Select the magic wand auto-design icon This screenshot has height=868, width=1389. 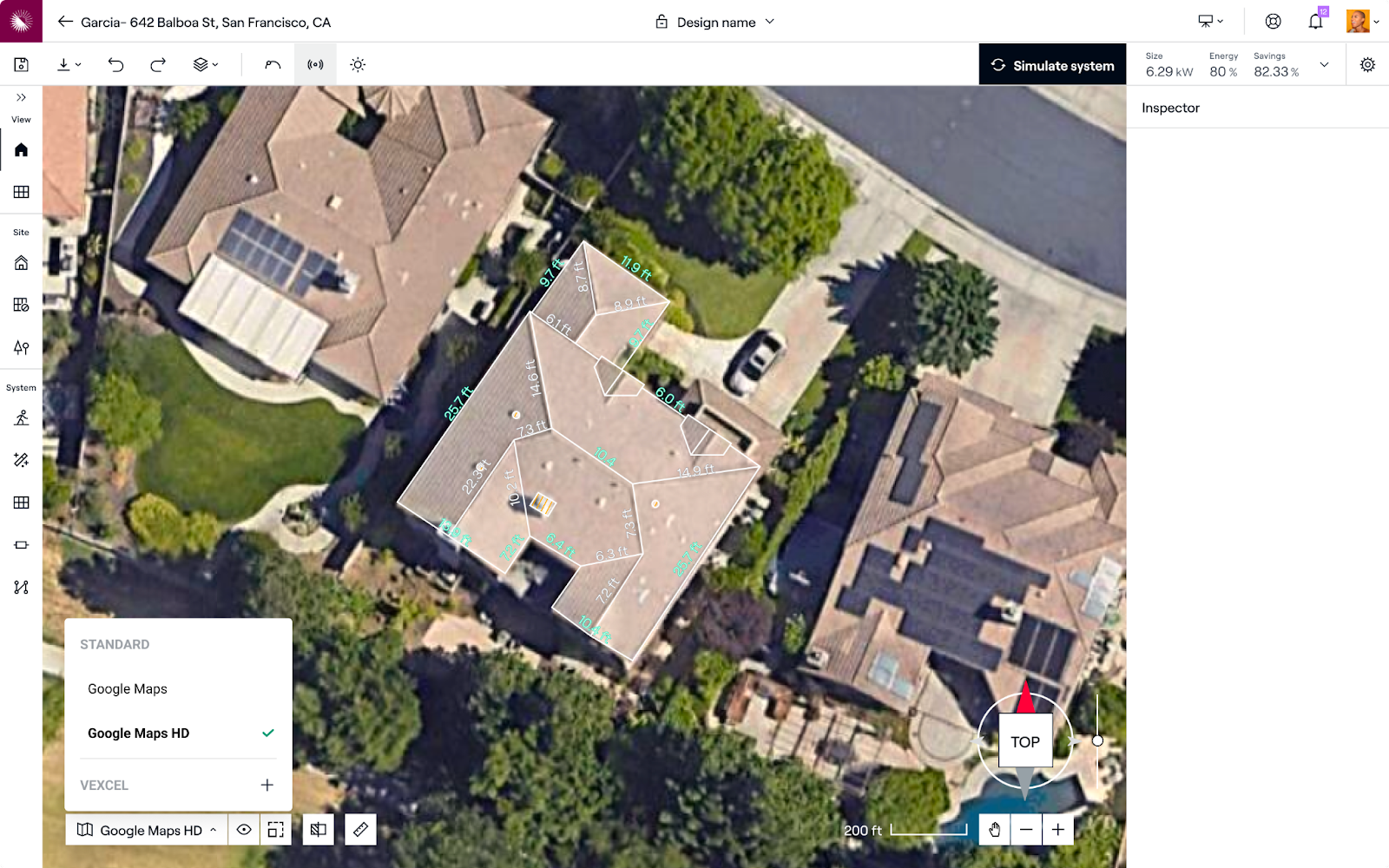[x=21, y=460]
